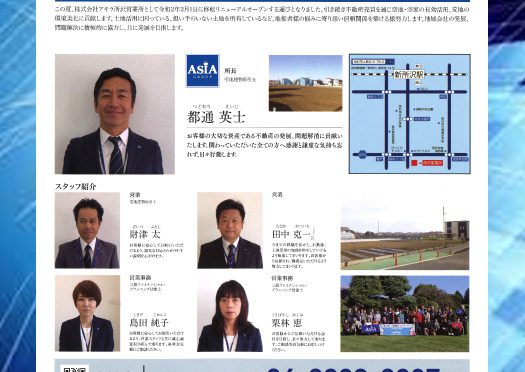Image resolution: width=525 pixels, height=372 pixels.
Task: Click the blue phone number at bottom
Action: click(x=348, y=369)
